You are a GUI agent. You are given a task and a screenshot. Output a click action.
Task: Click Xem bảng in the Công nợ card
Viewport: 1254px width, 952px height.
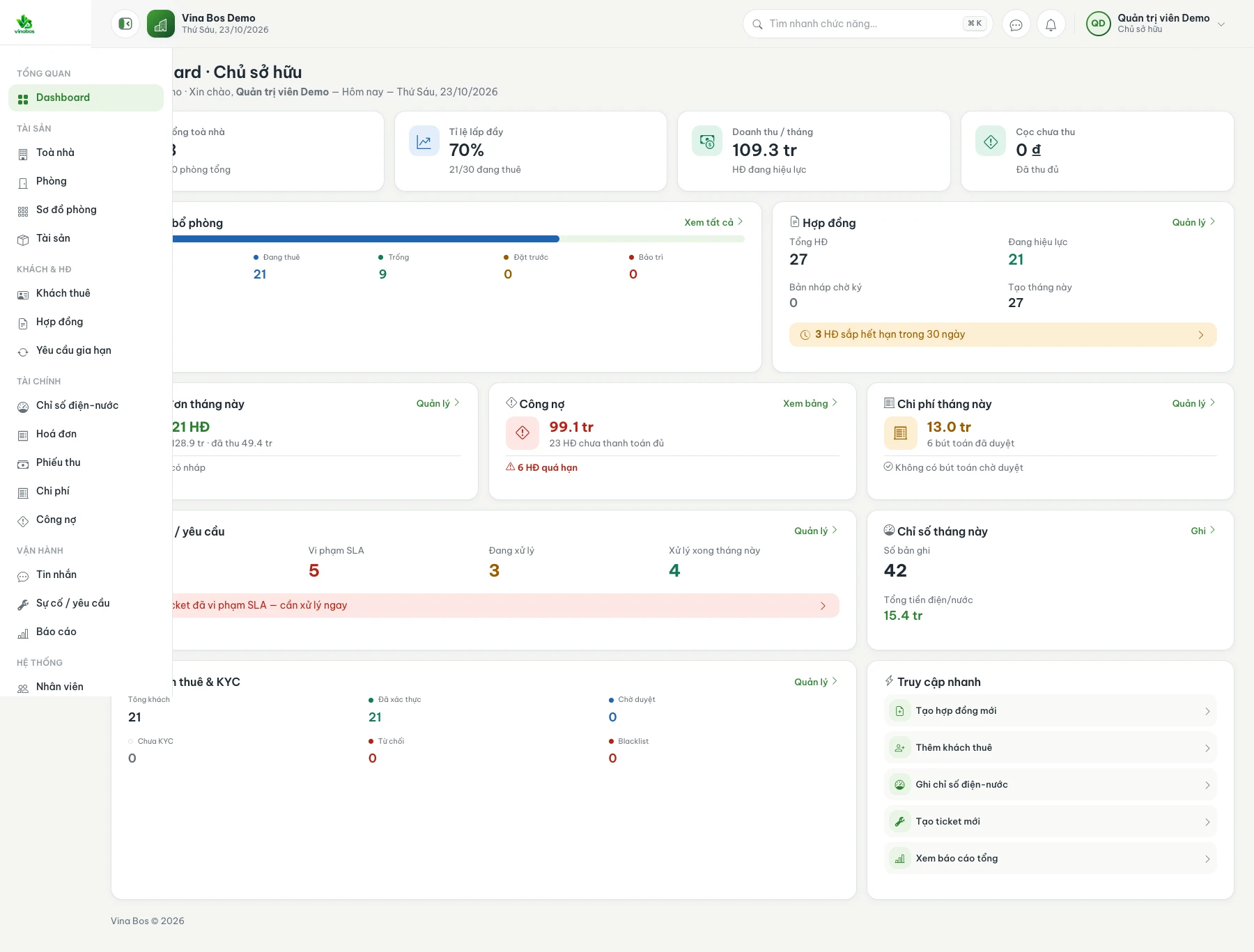tap(810, 403)
